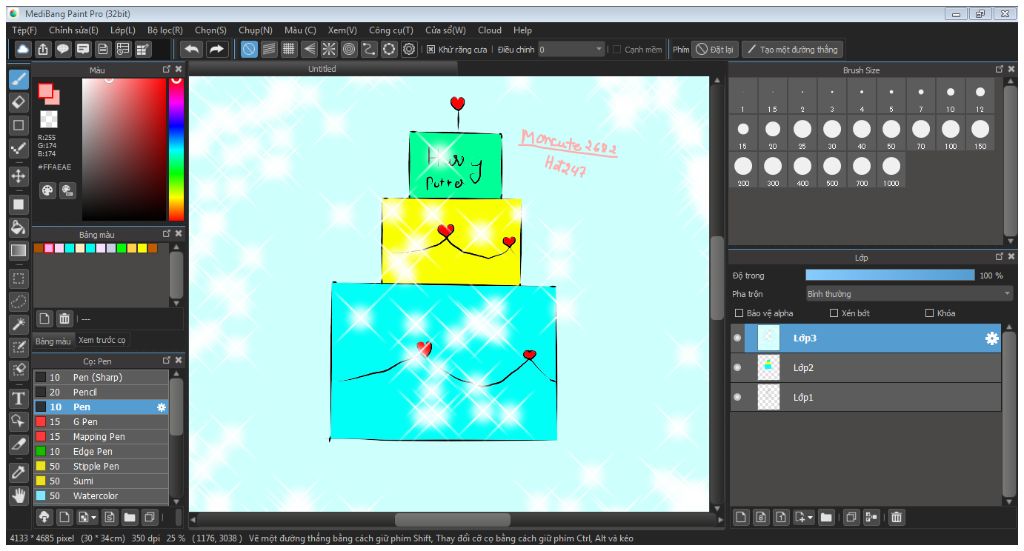Click the Redo arrow
The height and width of the screenshot is (551, 1024).
pos(216,50)
